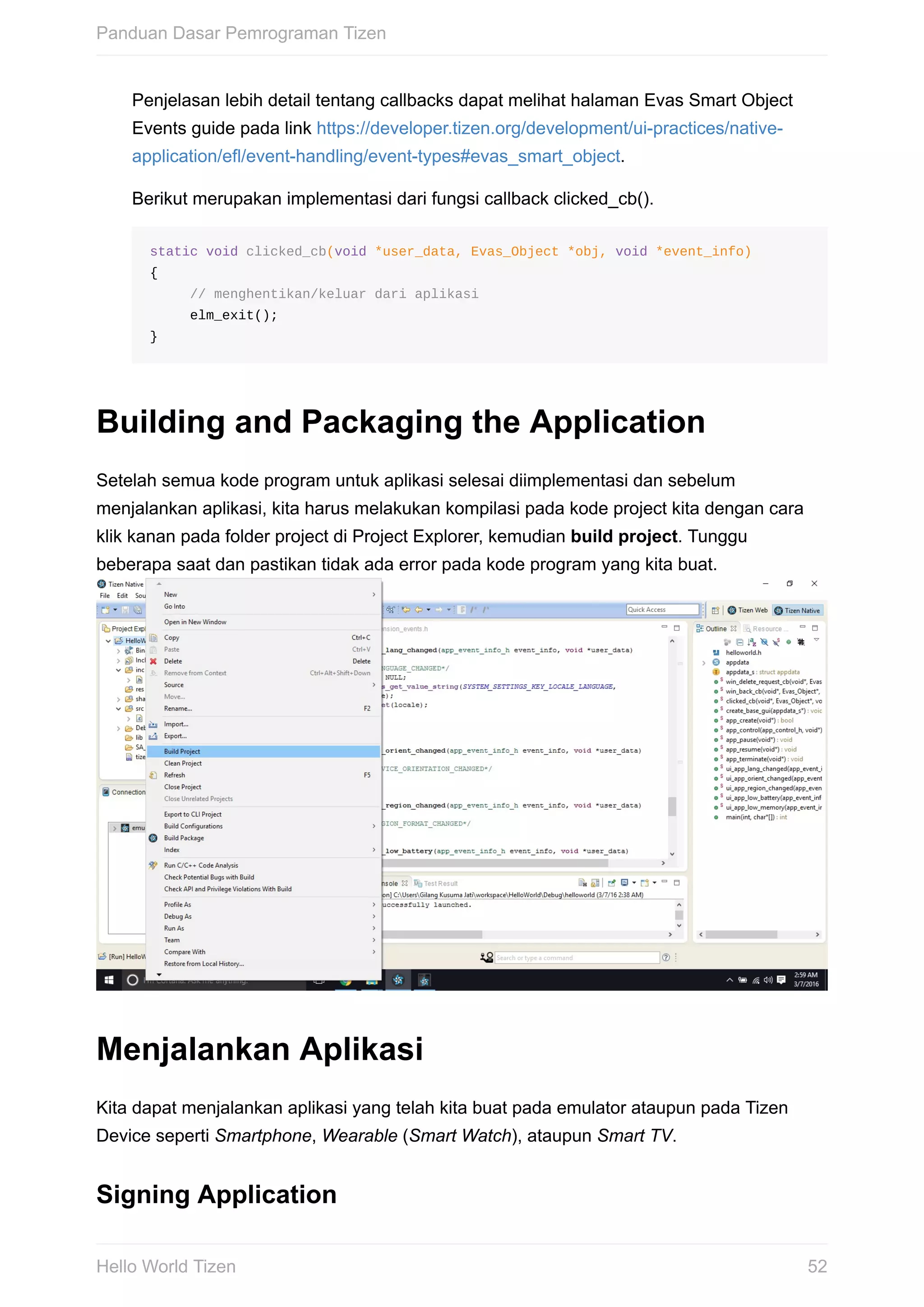Open the developer.tizen.org Evas Smart Object link
924x1307 pixels.
[x=457, y=142]
